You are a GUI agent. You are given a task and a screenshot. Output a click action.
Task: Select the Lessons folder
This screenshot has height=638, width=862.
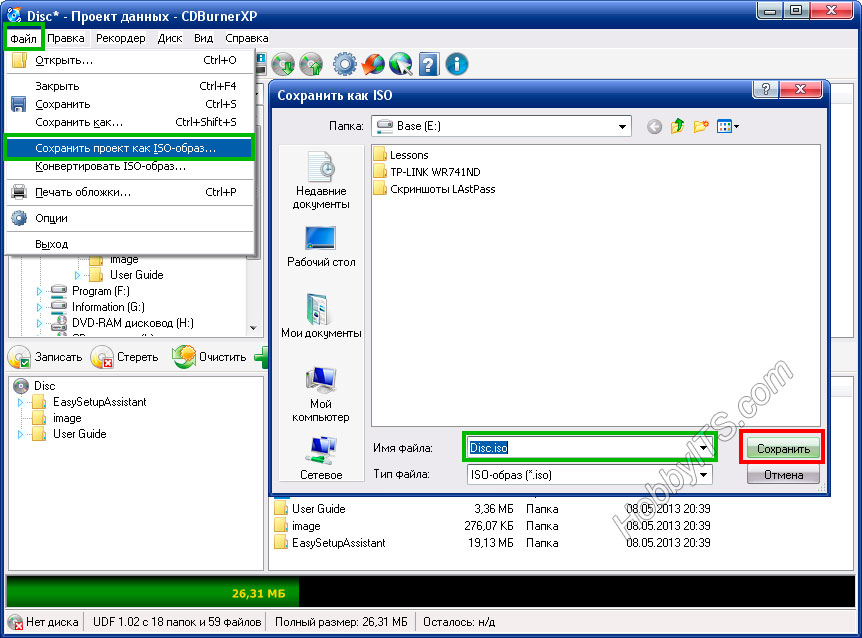click(401, 156)
